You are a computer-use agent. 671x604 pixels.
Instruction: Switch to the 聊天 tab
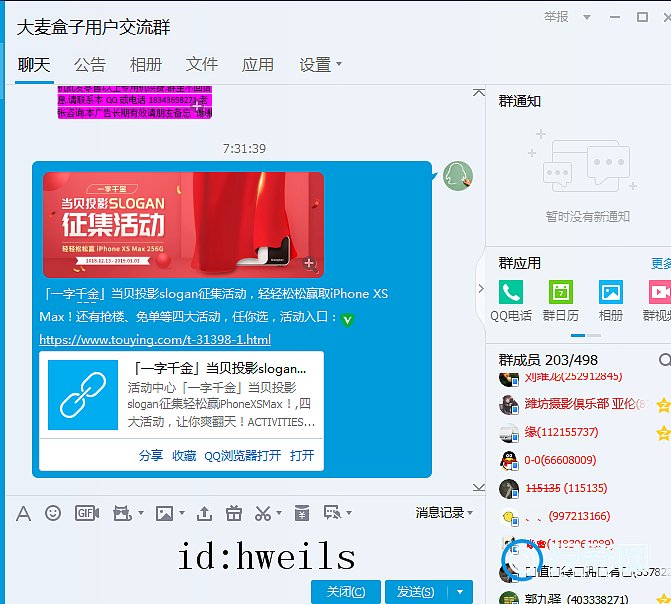click(34, 65)
